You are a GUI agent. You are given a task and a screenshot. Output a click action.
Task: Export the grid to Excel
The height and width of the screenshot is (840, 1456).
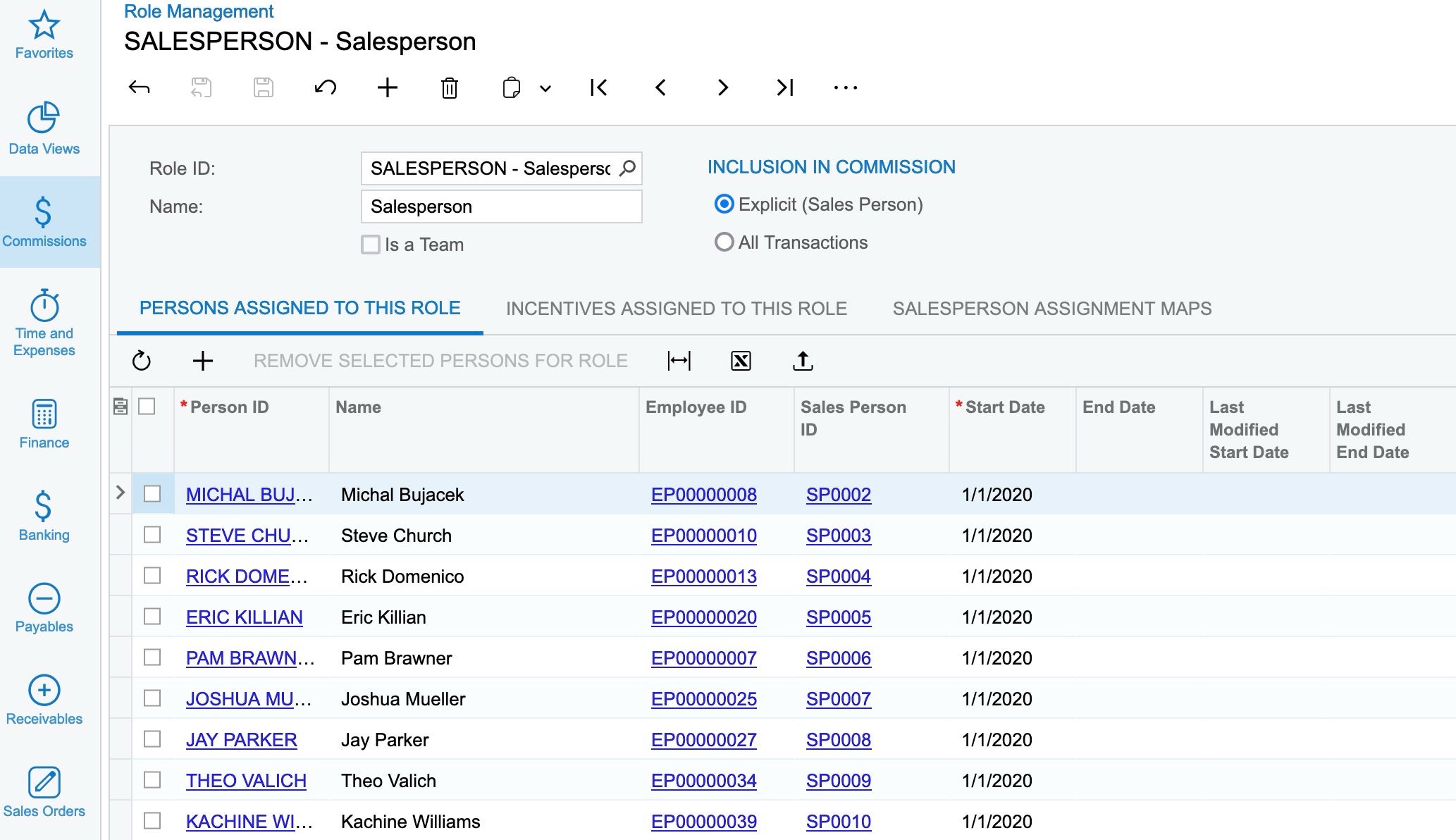[x=741, y=361]
